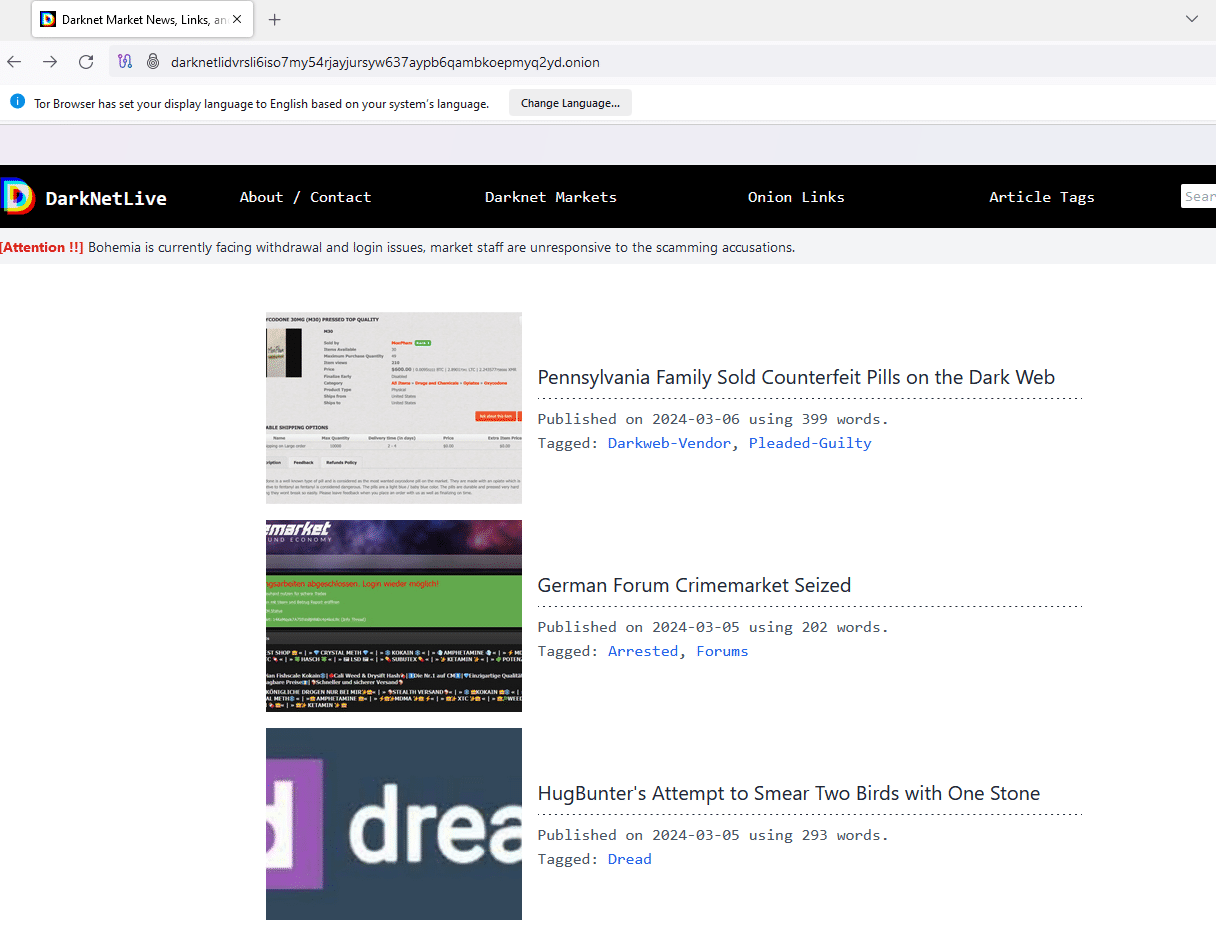The height and width of the screenshot is (931, 1216).
Task: Click the forward navigation arrow
Action: pos(50,61)
